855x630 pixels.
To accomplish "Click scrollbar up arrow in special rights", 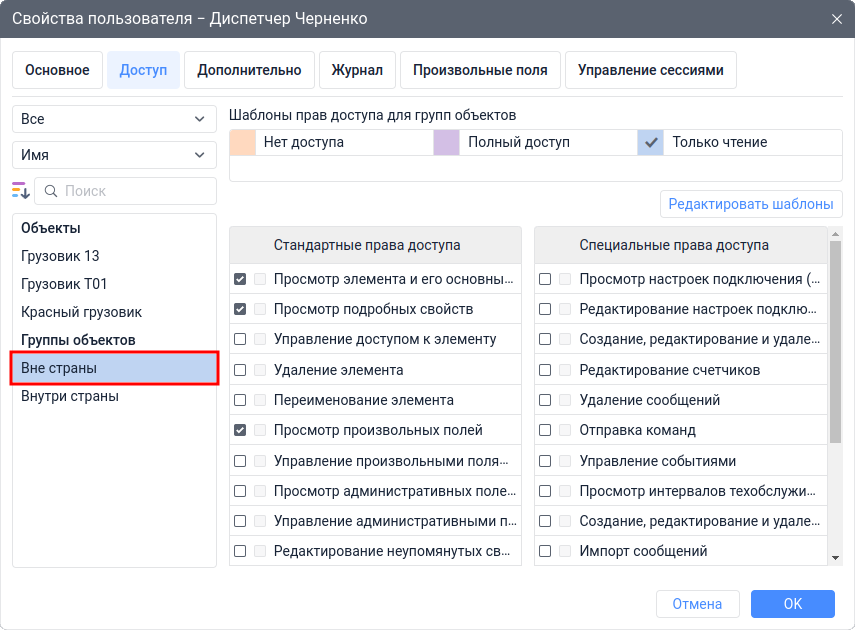I will [835, 234].
